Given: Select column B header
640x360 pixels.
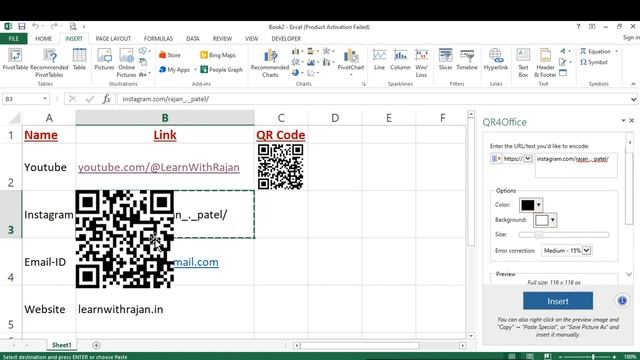Looking at the screenshot, I should click(165, 118).
